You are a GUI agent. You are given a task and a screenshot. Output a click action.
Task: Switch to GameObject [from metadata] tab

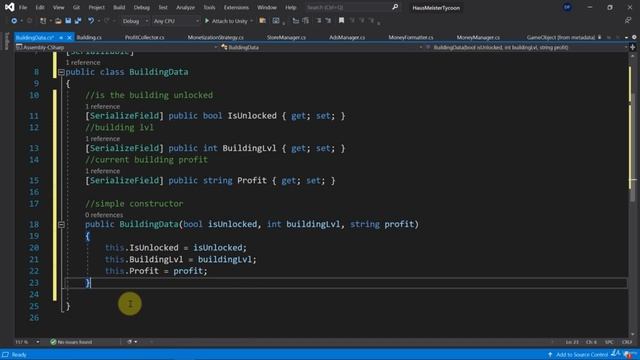561,38
